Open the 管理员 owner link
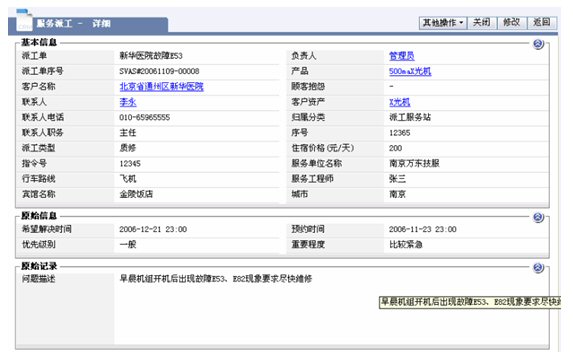The width and height of the screenshot is (573, 363). (402, 56)
